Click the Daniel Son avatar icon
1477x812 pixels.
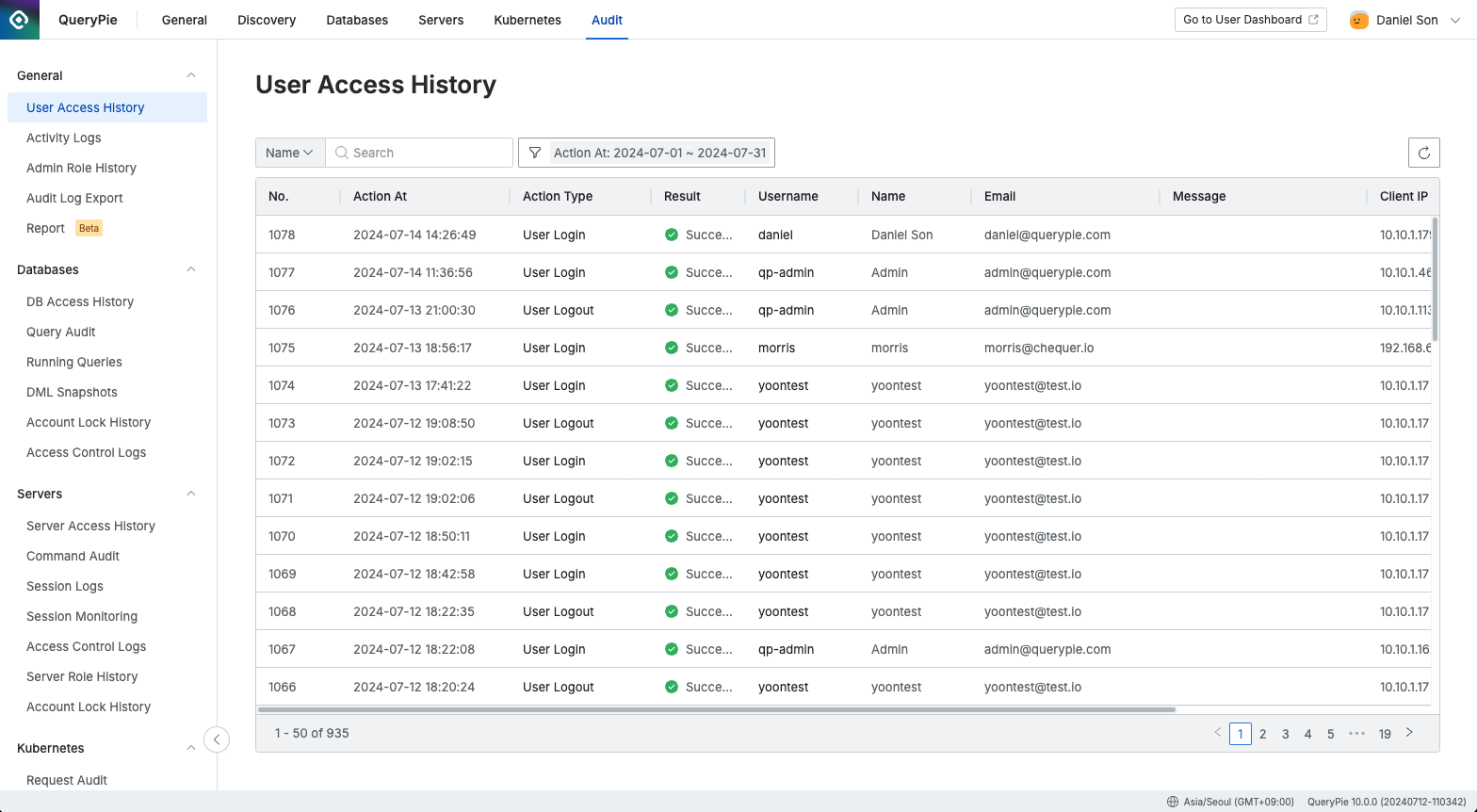click(x=1358, y=20)
